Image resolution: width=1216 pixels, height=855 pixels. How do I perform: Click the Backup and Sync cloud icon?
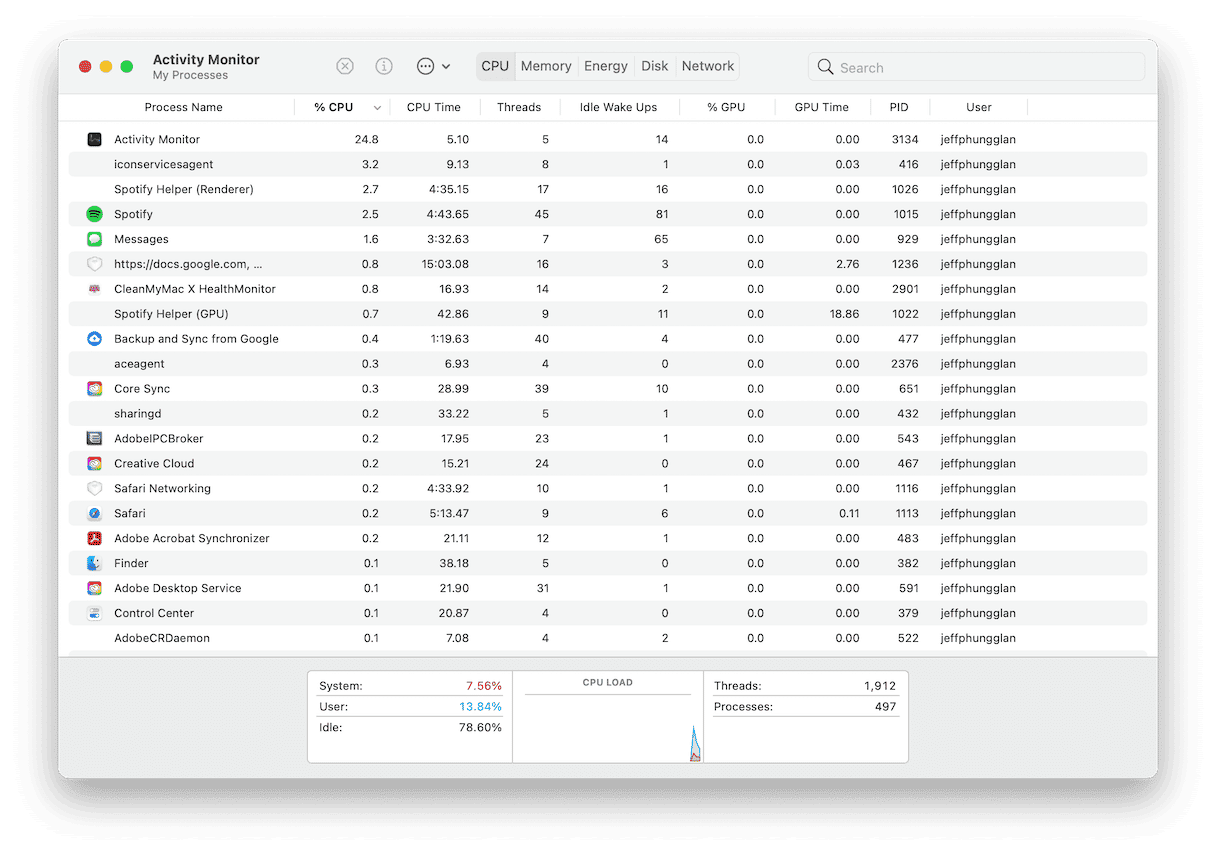tap(95, 339)
